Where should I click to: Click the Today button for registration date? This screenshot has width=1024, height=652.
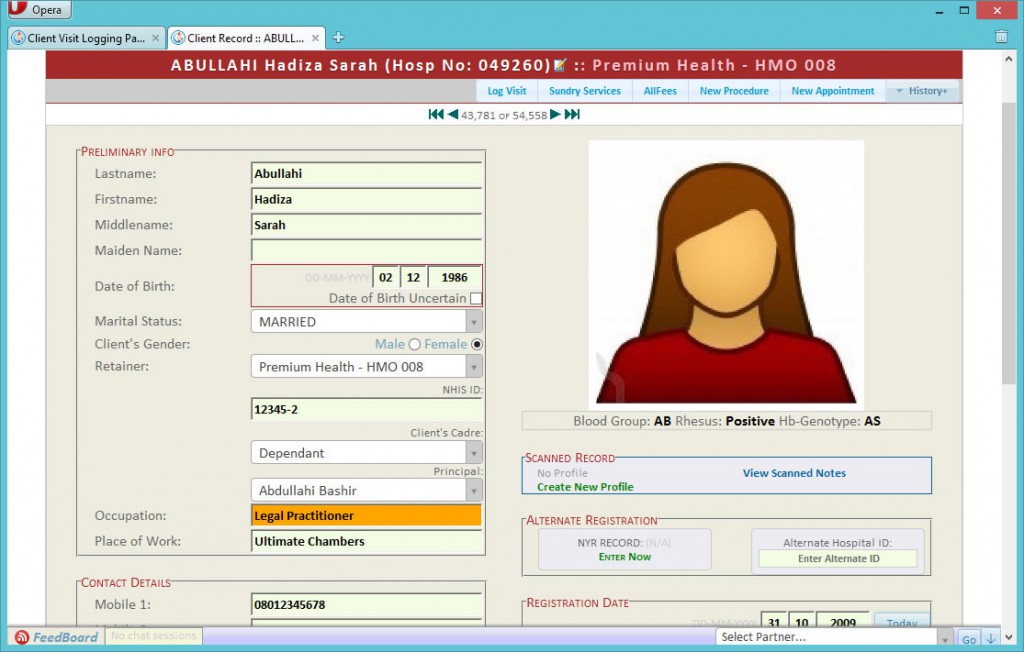click(x=901, y=623)
